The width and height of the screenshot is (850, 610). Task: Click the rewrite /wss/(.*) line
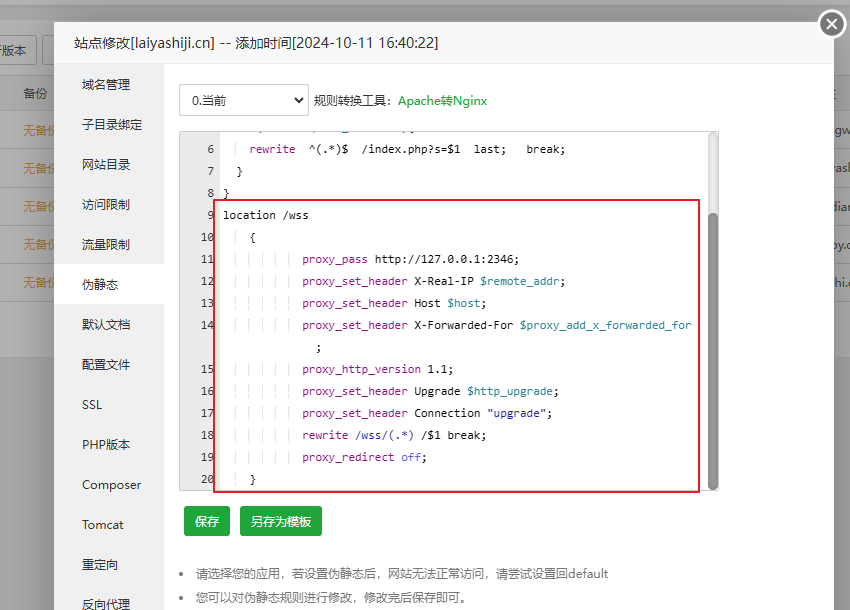394,435
